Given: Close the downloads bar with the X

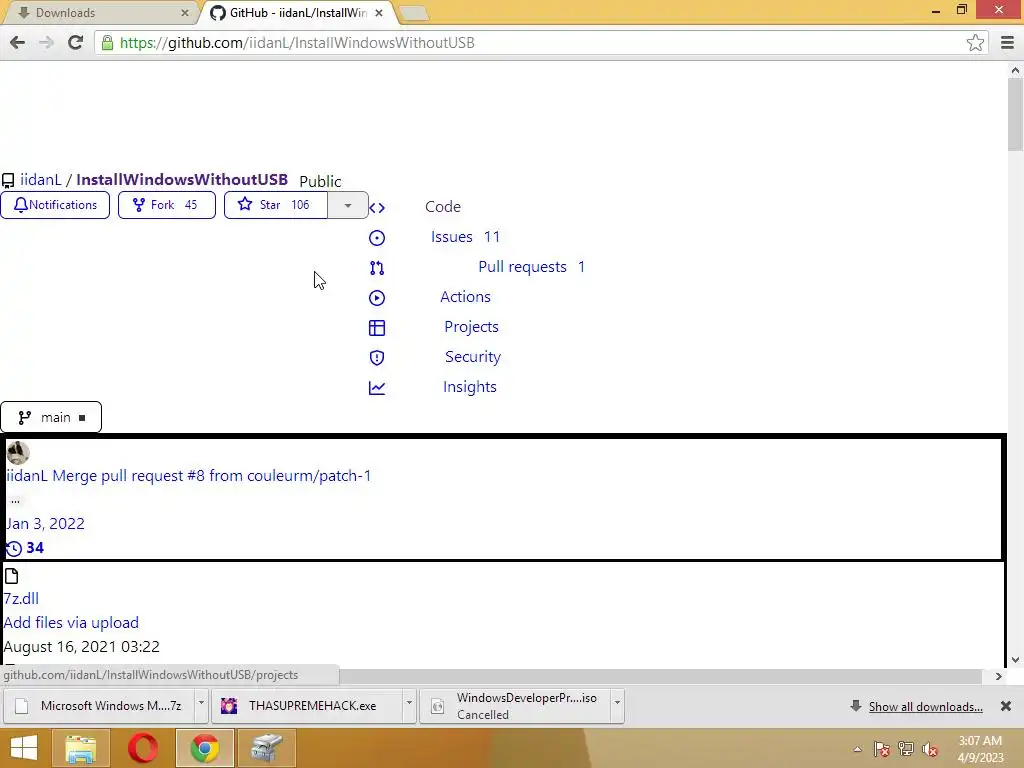Looking at the screenshot, I should [x=1006, y=706].
